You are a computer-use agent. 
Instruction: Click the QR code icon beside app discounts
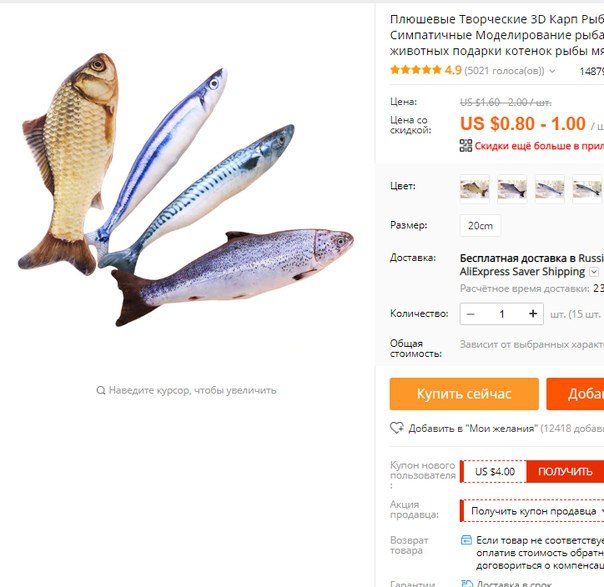466,146
